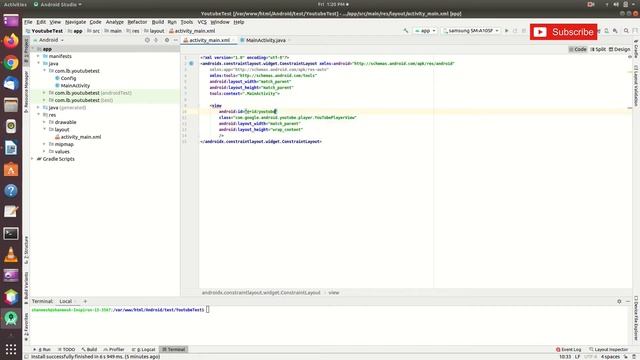Switch editor to Design view
The width and height of the screenshot is (640, 360).
click(620, 49)
